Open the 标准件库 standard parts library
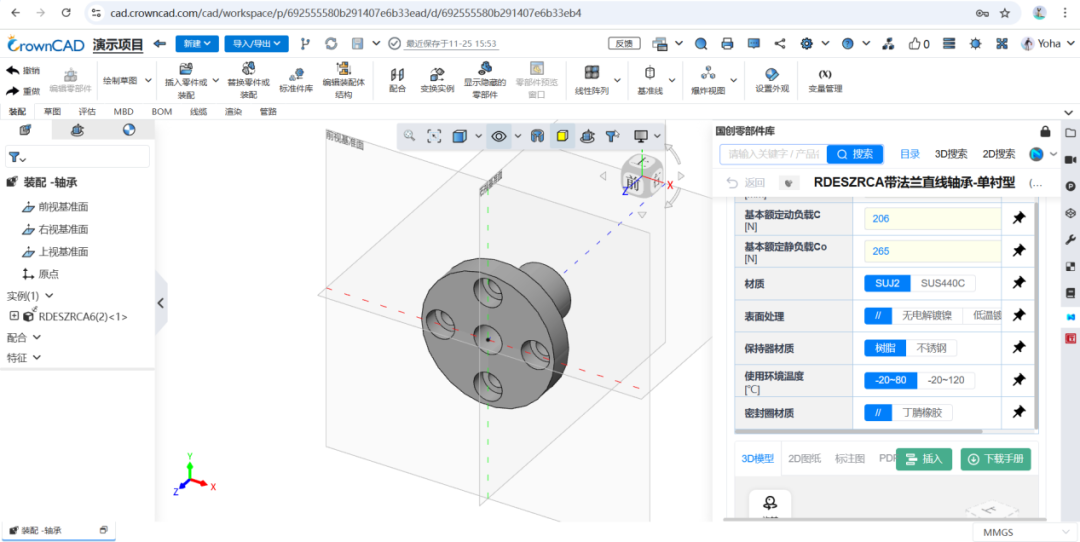 coord(296,80)
